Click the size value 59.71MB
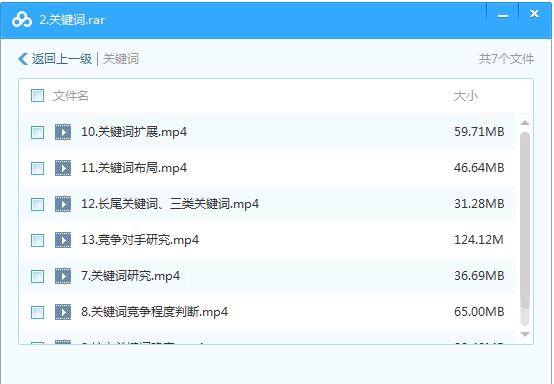 coord(479,132)
